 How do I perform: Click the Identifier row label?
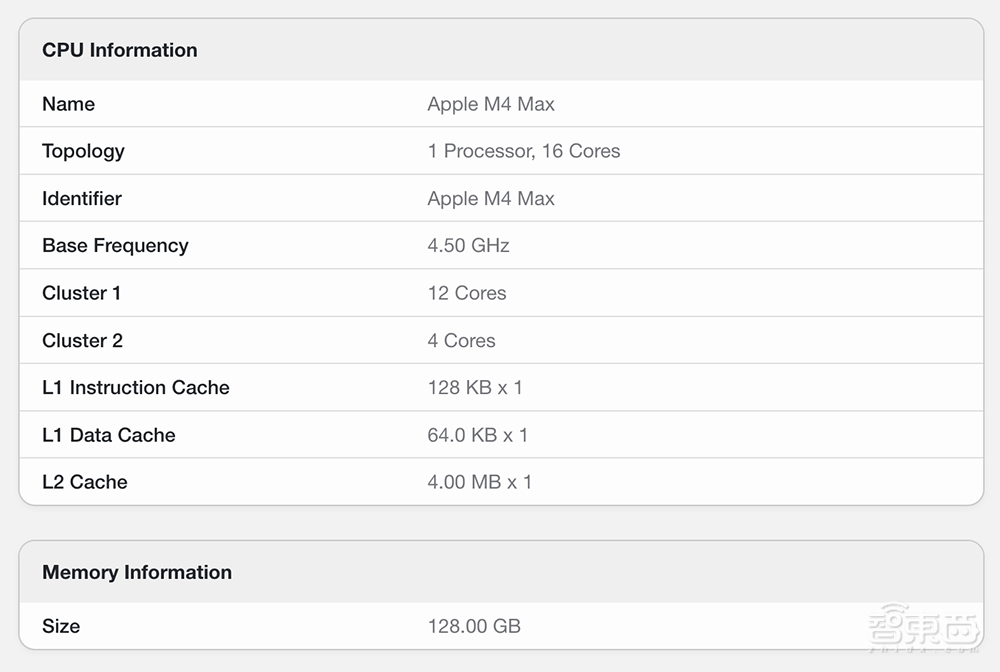[x=81, y=198]
